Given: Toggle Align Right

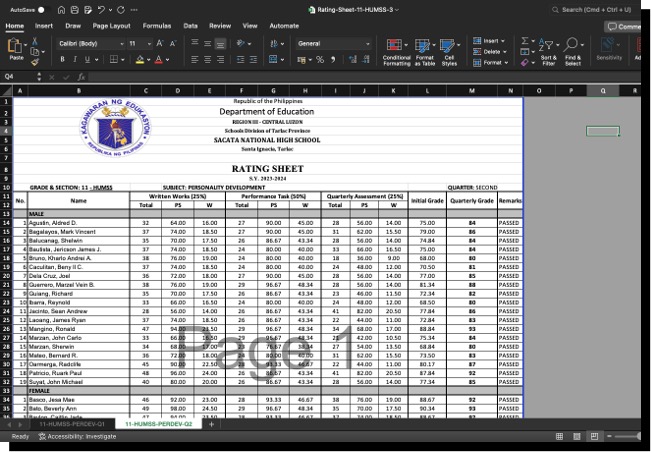Looking at the screenshot, I should (220, 60).
